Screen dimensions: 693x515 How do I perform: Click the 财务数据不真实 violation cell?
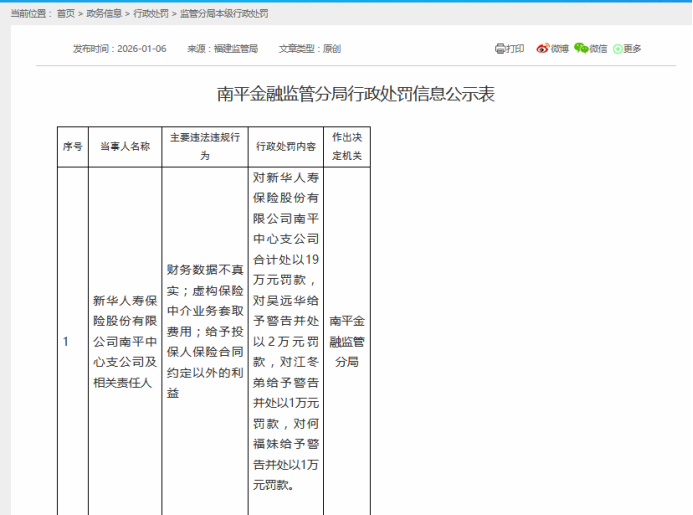pyautogui.click(x=205, y=331)
